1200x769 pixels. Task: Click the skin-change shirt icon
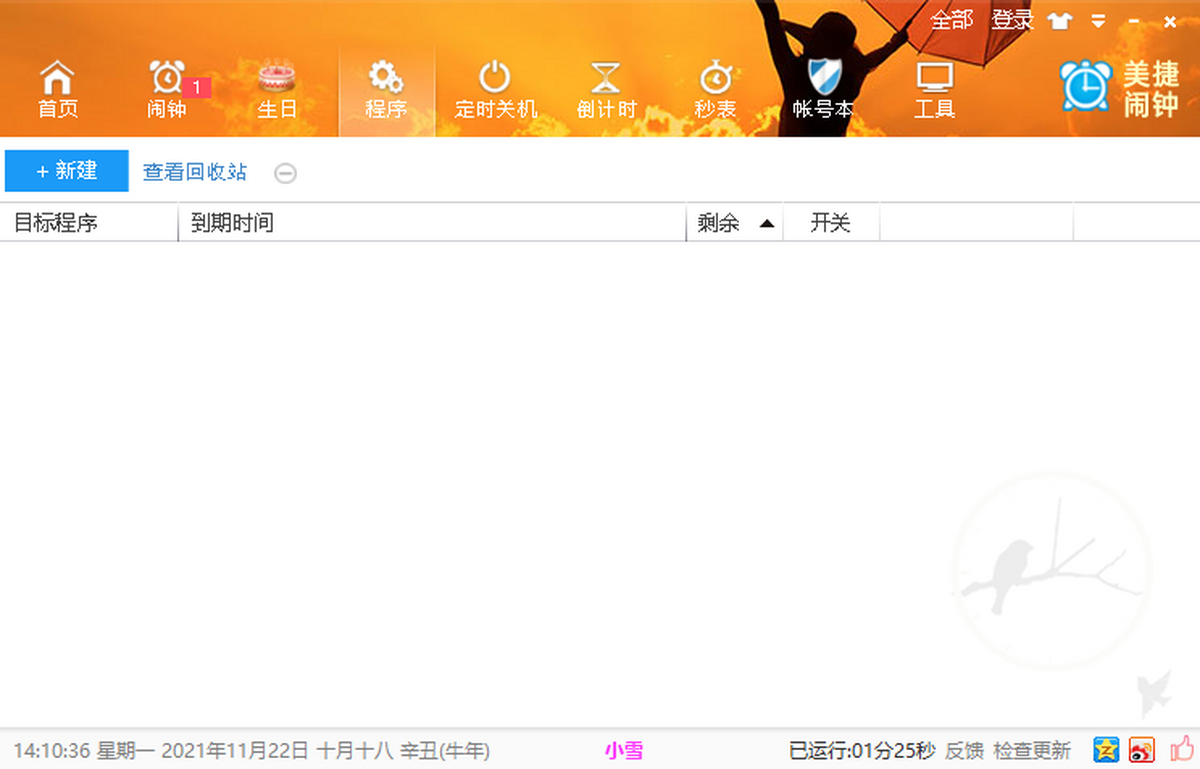[1059, 21]
